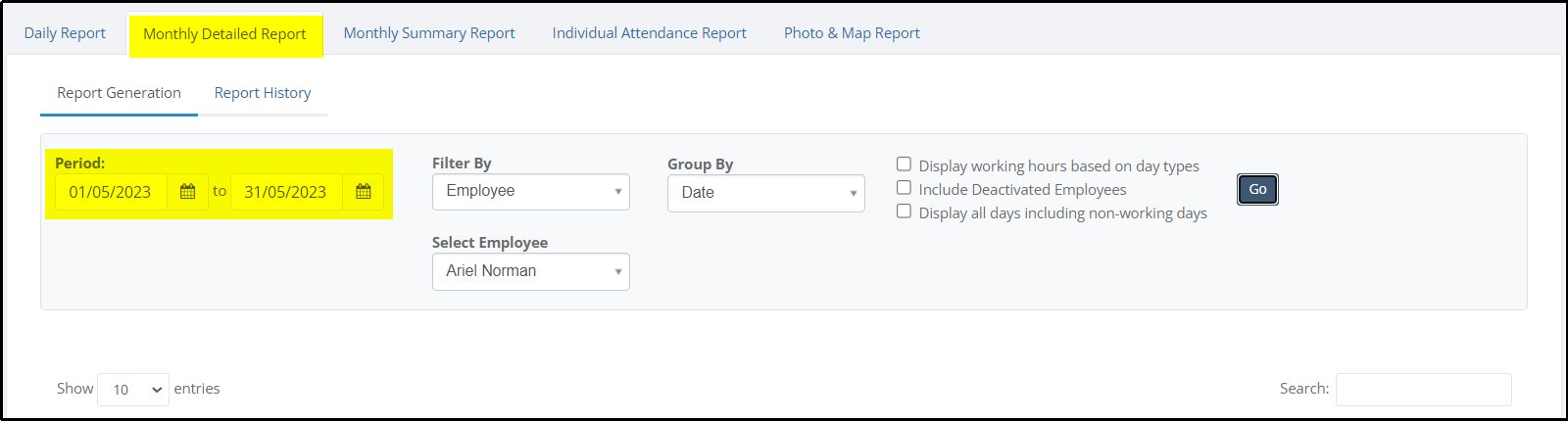This screenshot has width=1568, height=422.
Task: Select the Report Generation sub-tab
Action: (x=120, y=93)
